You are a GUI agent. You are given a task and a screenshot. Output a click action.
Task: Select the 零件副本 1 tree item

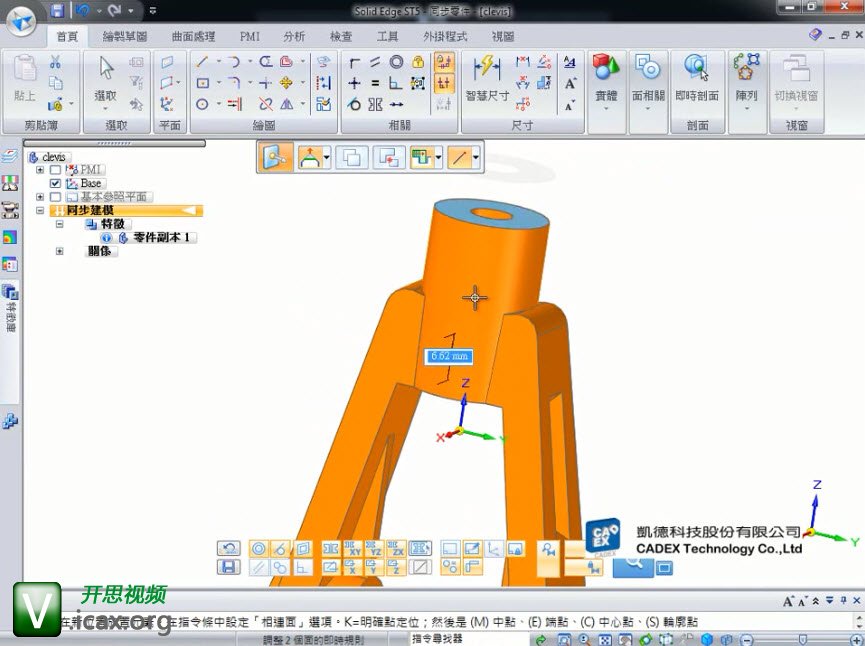pyautogui.click(x=164, y=238)
